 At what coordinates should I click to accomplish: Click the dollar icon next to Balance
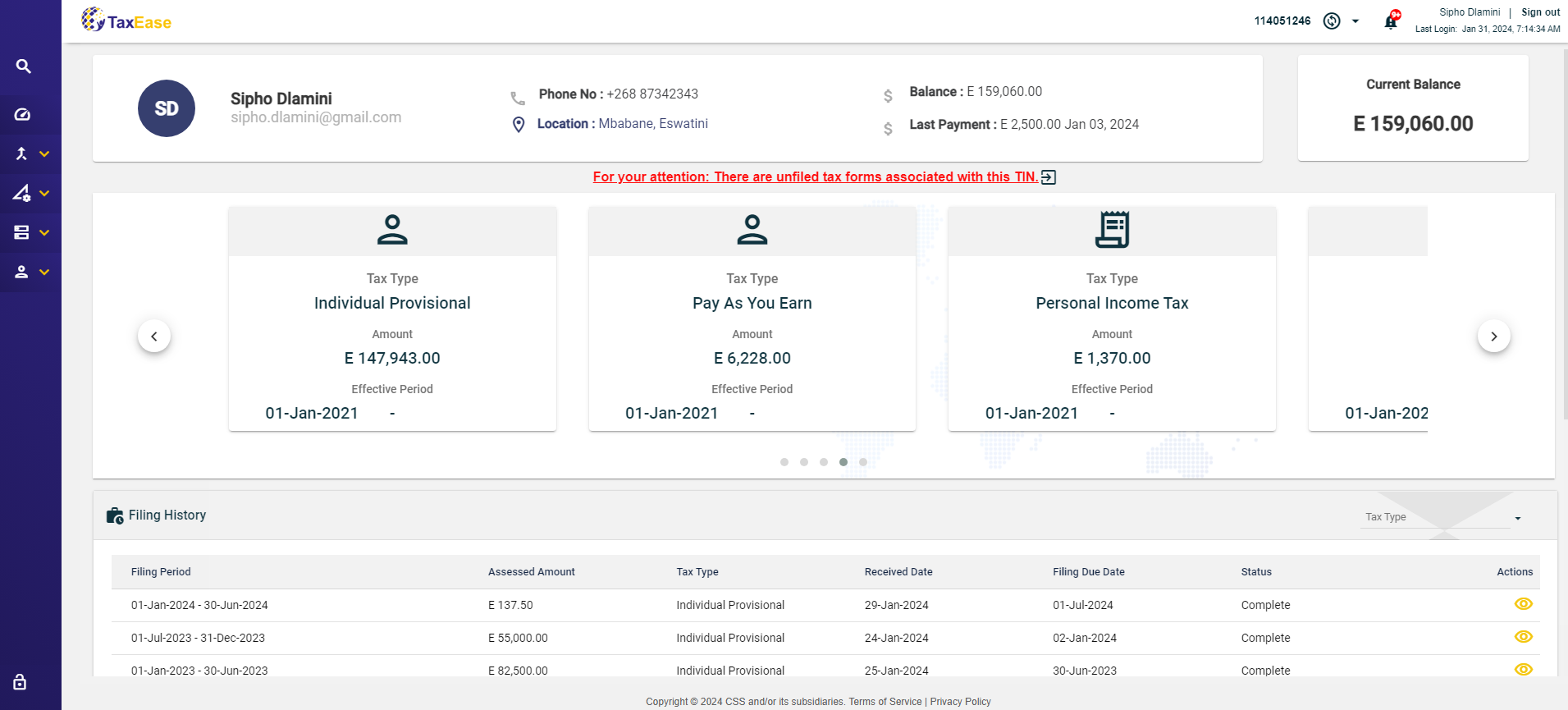point(888,96)
